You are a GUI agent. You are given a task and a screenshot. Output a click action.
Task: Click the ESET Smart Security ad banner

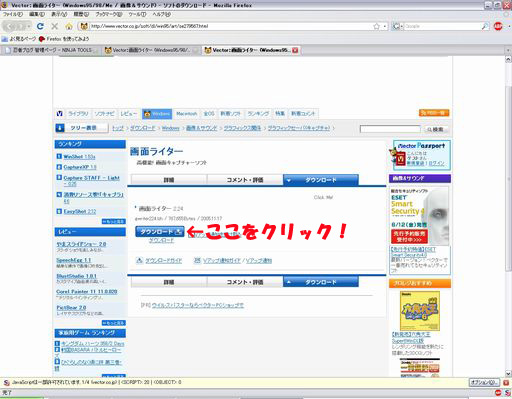click(420, 216)
